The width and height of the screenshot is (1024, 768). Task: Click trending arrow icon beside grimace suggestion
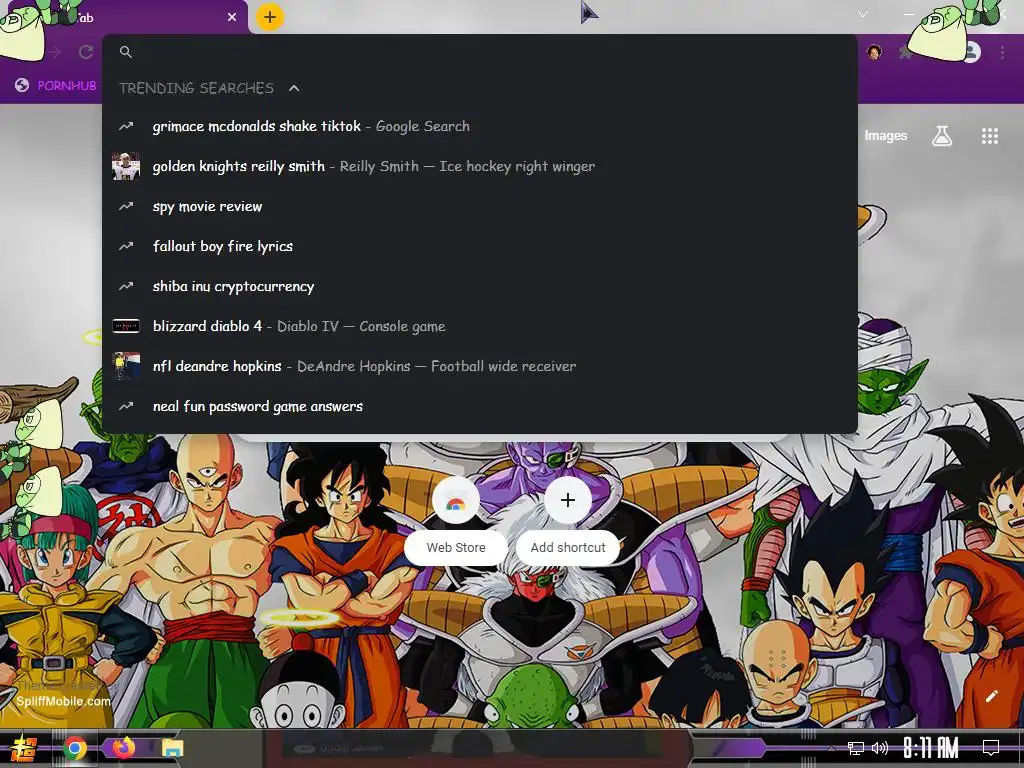click(x=126, y=126)
